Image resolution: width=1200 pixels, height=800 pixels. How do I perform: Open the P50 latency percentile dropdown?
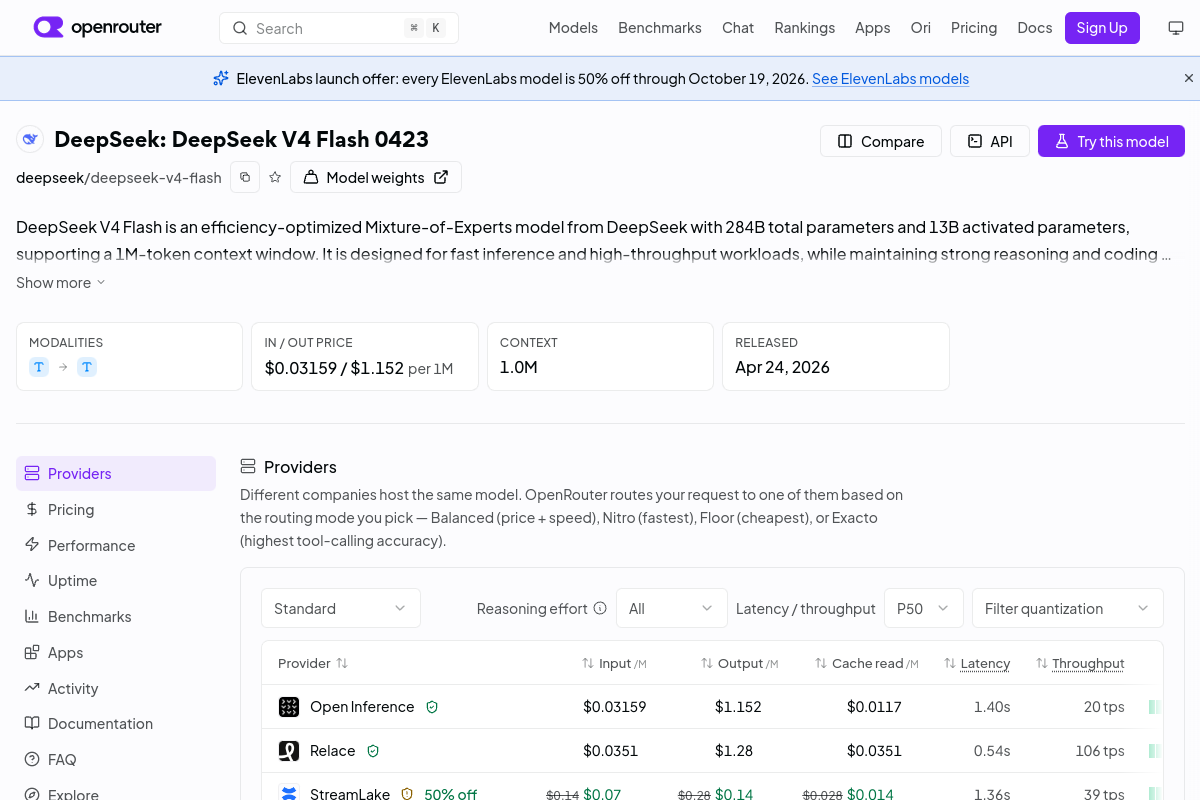click(x=924, y=608)
